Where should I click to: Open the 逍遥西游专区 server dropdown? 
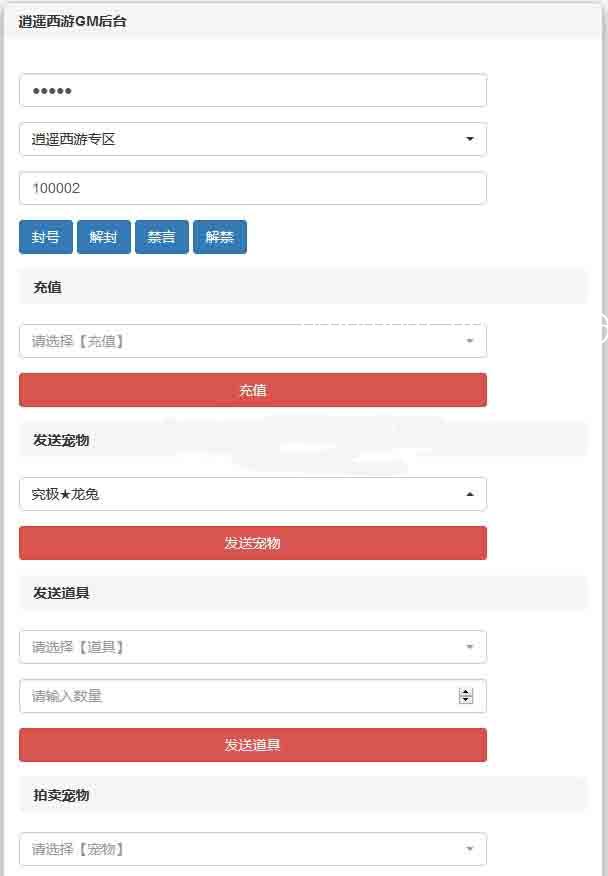click(x=253, y=139)
